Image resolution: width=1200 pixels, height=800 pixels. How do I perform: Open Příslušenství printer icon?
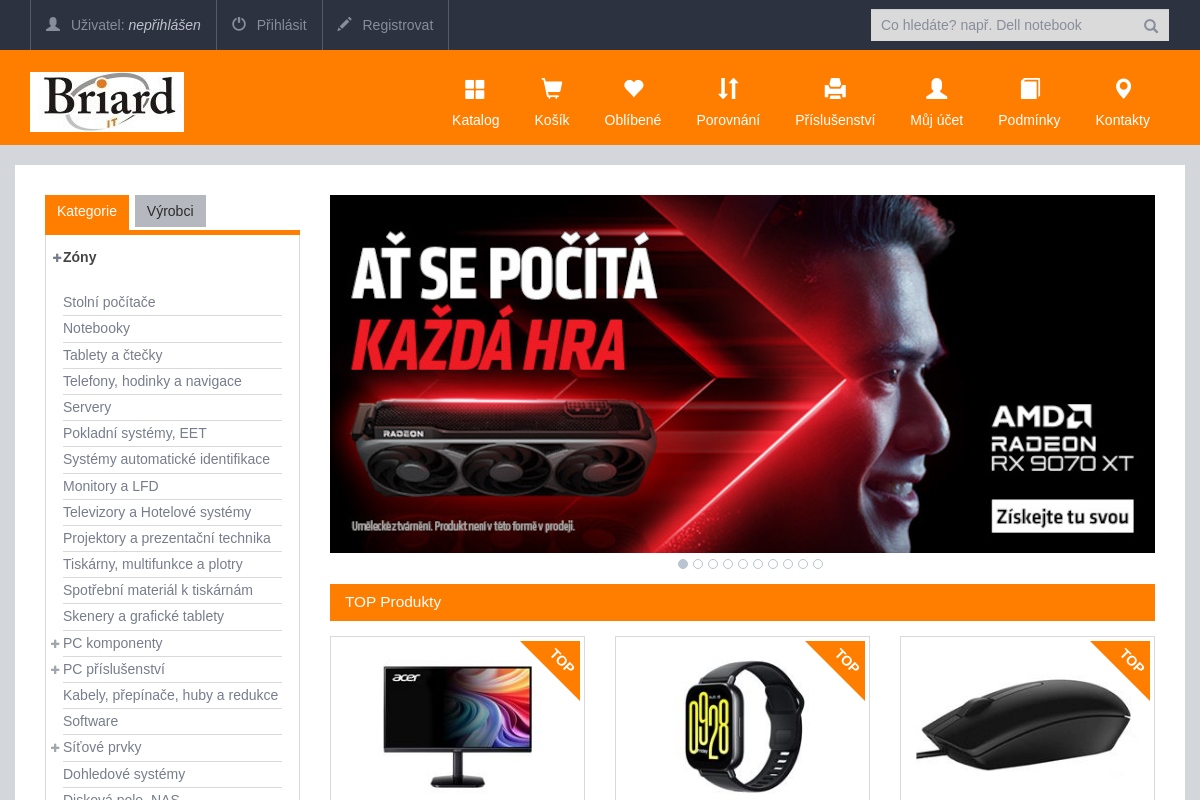(x=835, y=89)
